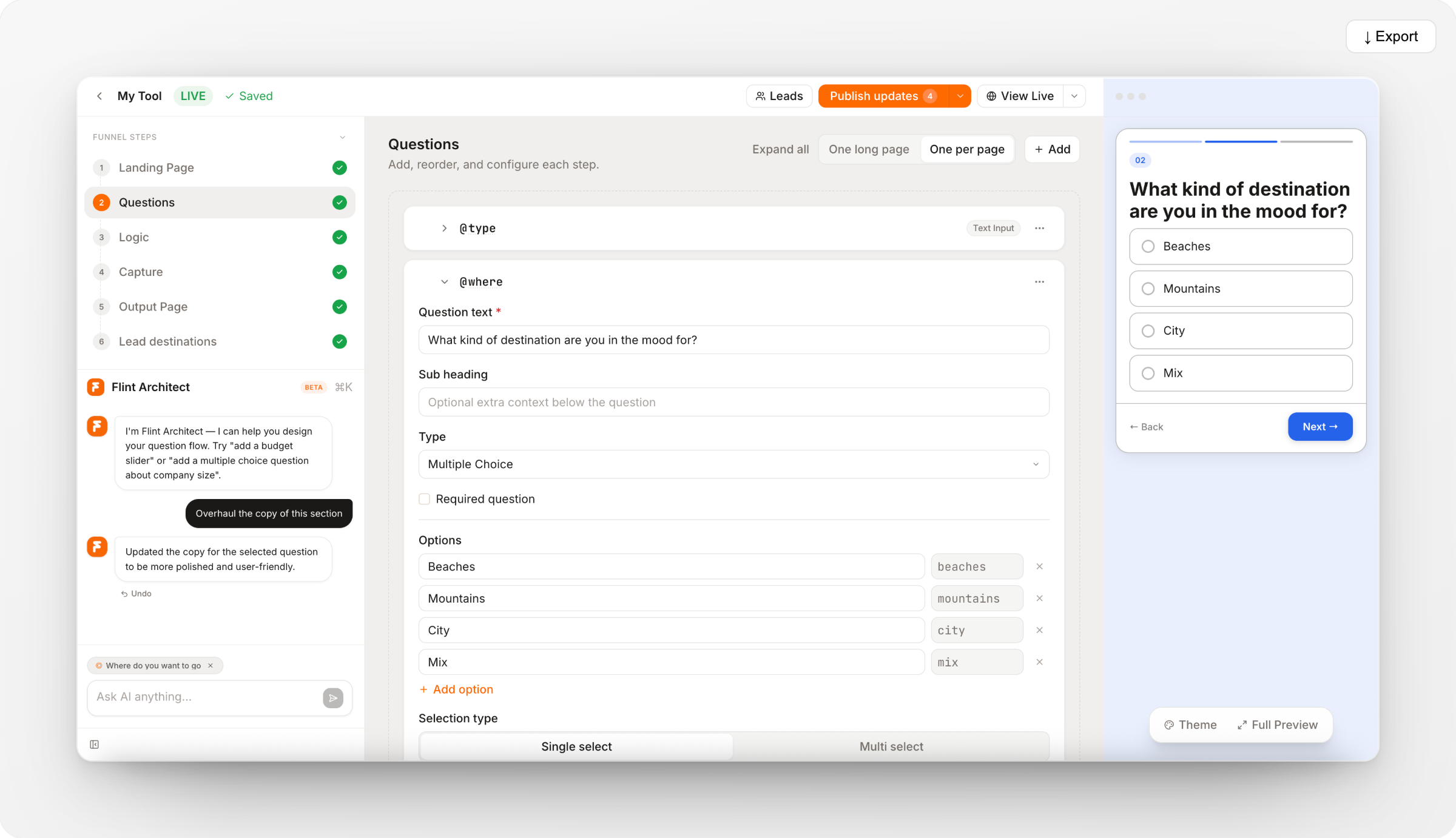Switch to One per page layout
This screenshot has height=838, width=1456.
click(x=967, y=149)
